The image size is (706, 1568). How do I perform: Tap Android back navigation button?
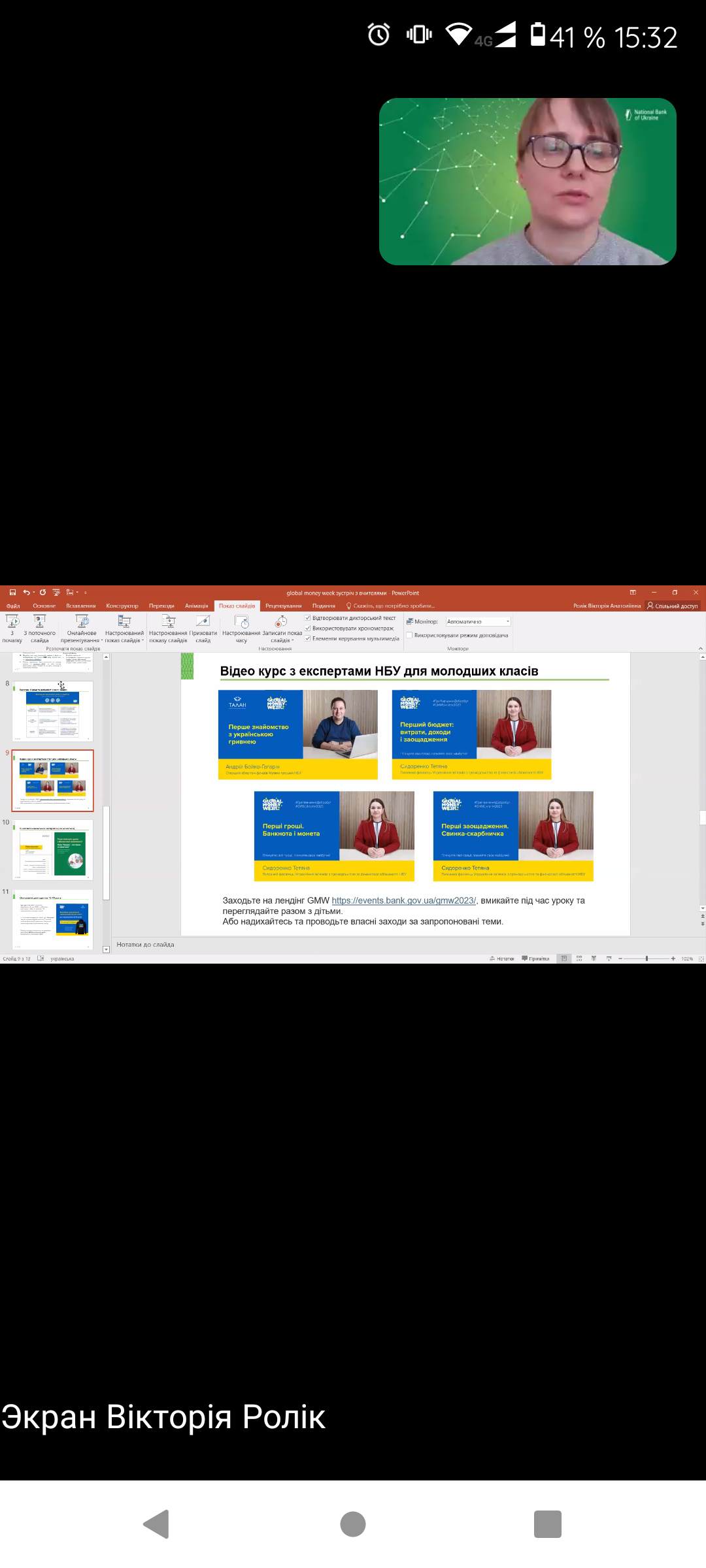click(157, 1524)
